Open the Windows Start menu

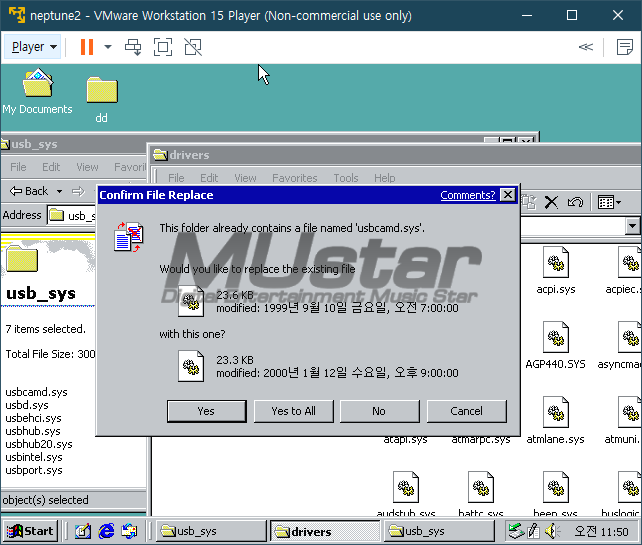29,531
